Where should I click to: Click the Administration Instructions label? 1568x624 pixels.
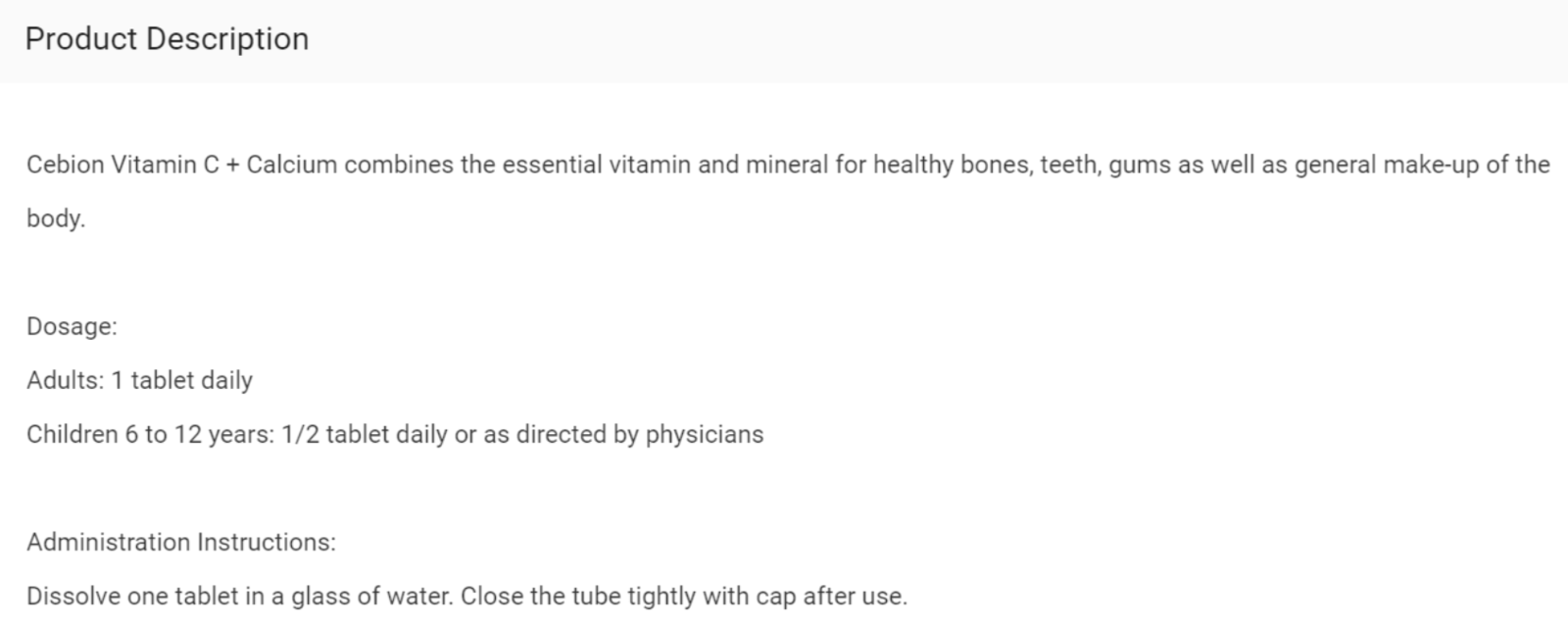(x=181, y=542)
